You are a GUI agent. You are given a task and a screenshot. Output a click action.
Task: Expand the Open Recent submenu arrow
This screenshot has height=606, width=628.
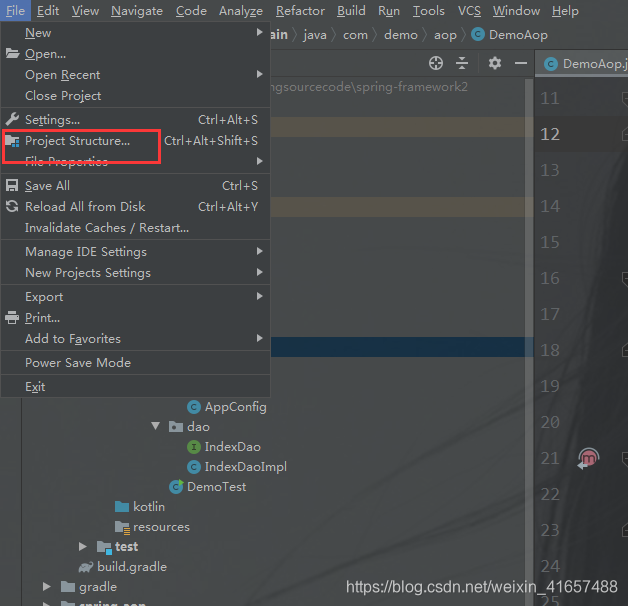(x=260, y=74)
